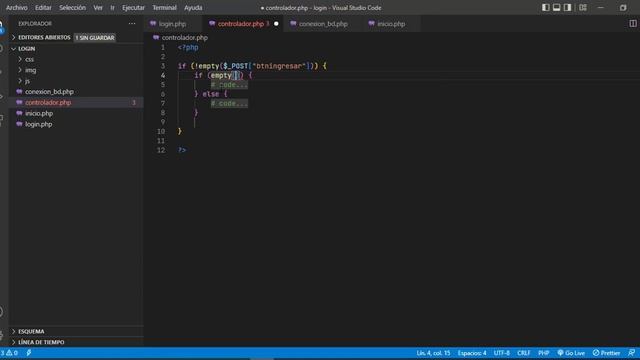640x360 pixels.
Task: Select controlador.php in explorer tree
Action: (48, 102)
